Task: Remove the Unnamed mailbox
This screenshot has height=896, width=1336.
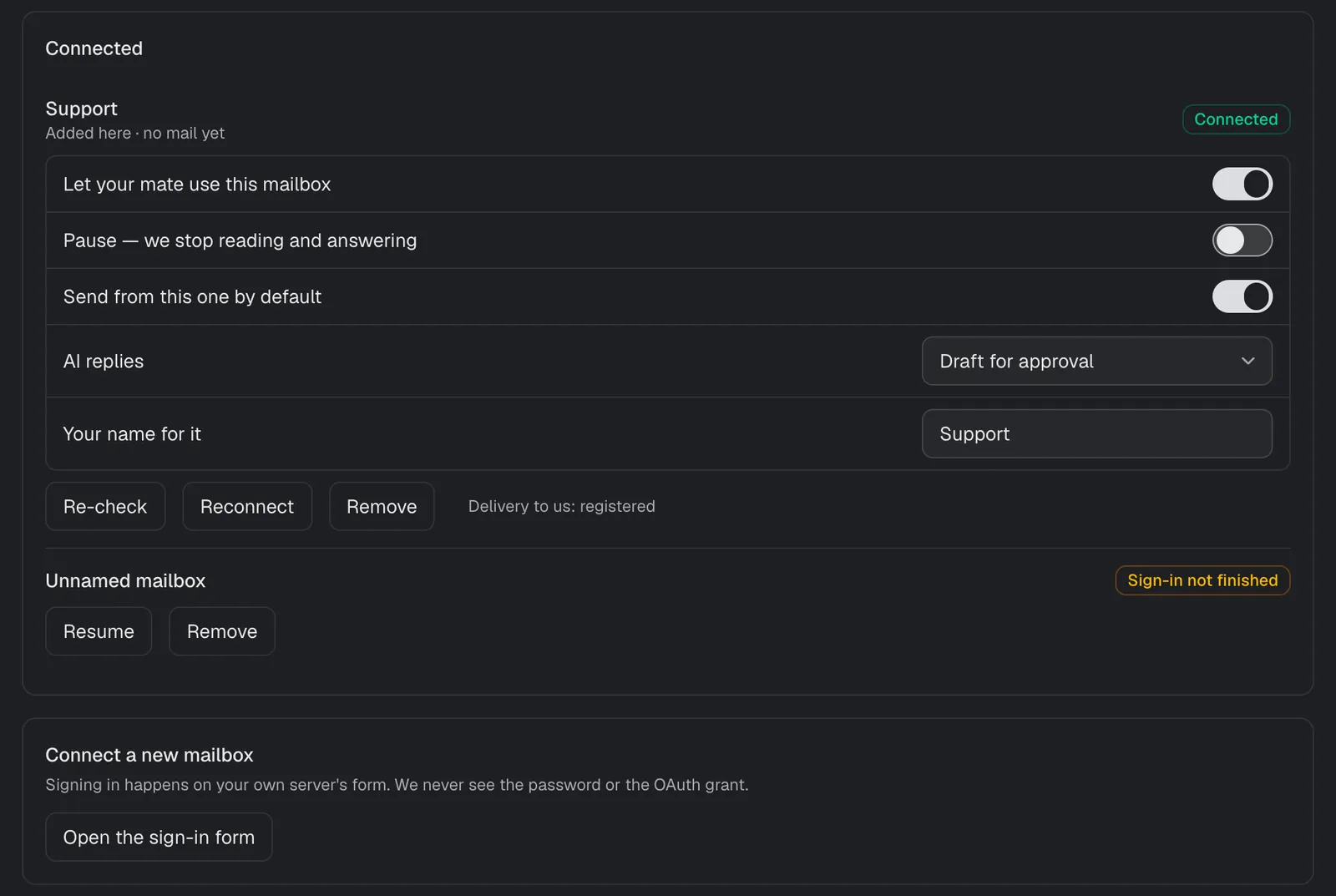Action: (x=222, y=631)
